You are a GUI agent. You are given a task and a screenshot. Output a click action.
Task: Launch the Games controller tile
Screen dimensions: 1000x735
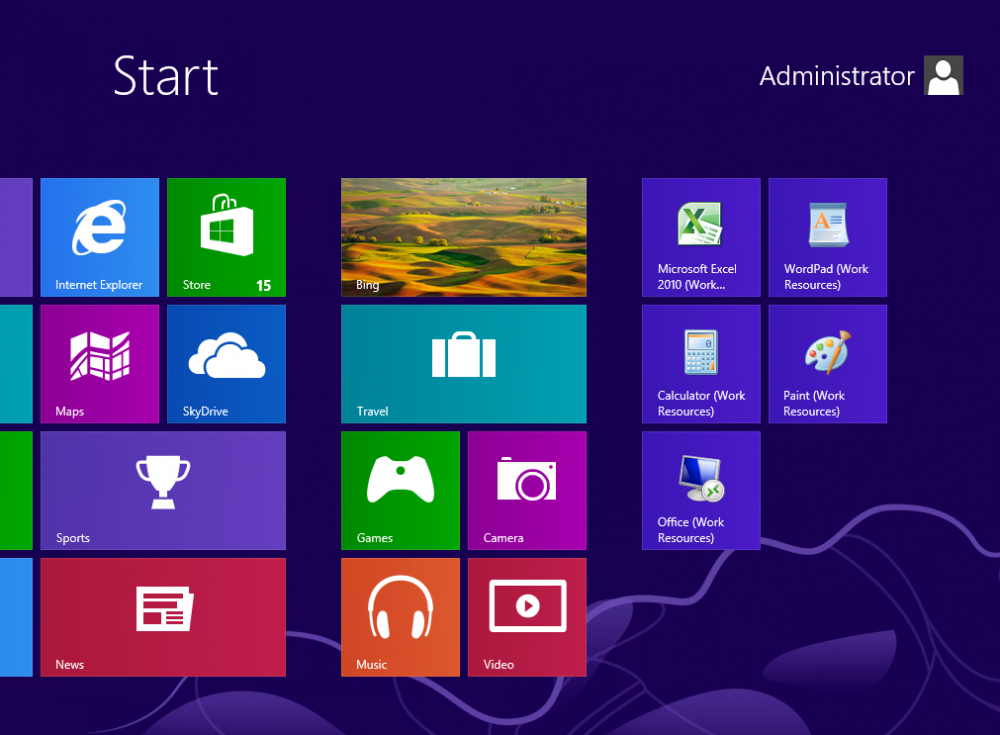(x=401, y=491)
